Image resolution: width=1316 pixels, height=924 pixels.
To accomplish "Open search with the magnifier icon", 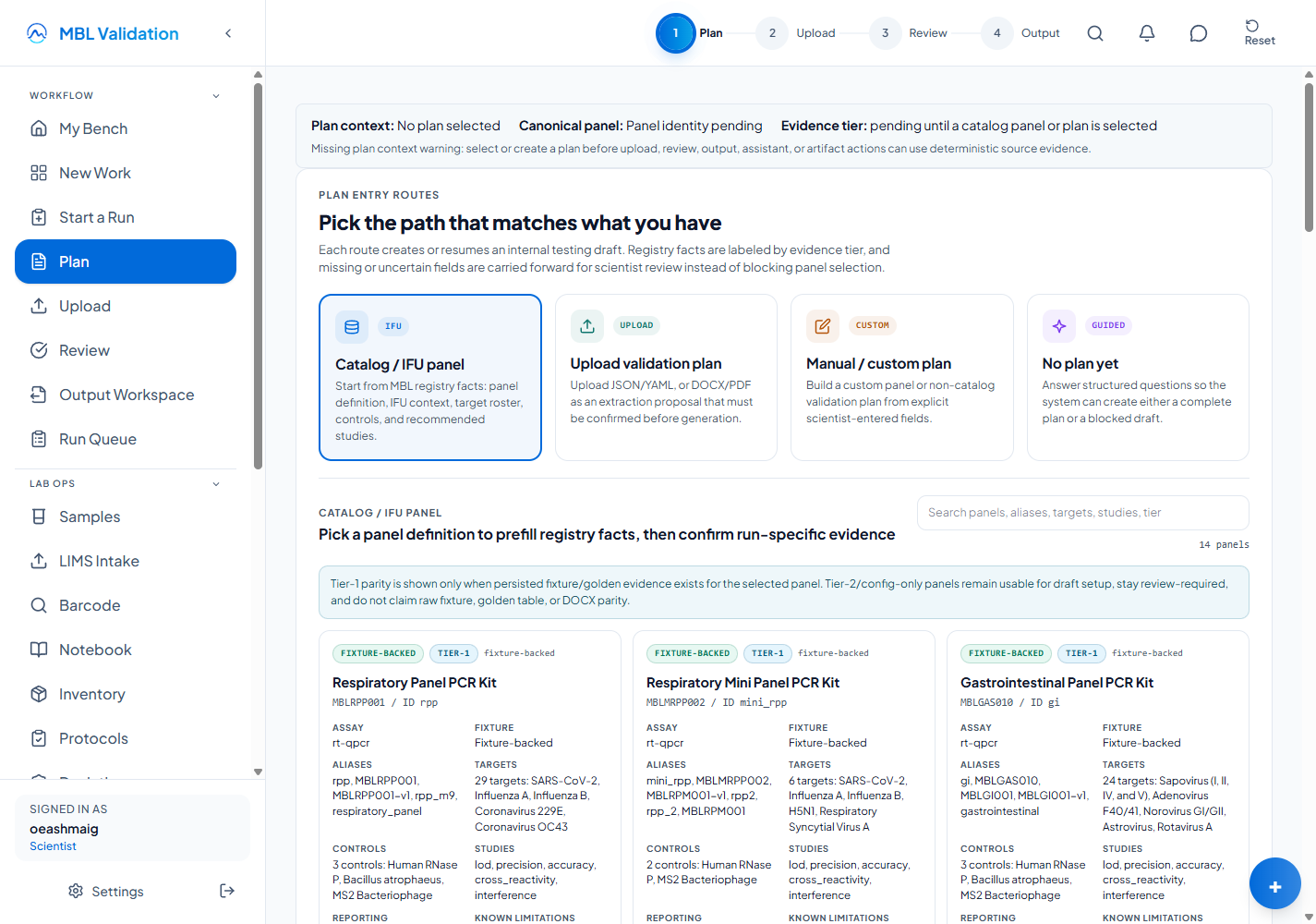I will pyautogui.click(x=1095, y=33).
